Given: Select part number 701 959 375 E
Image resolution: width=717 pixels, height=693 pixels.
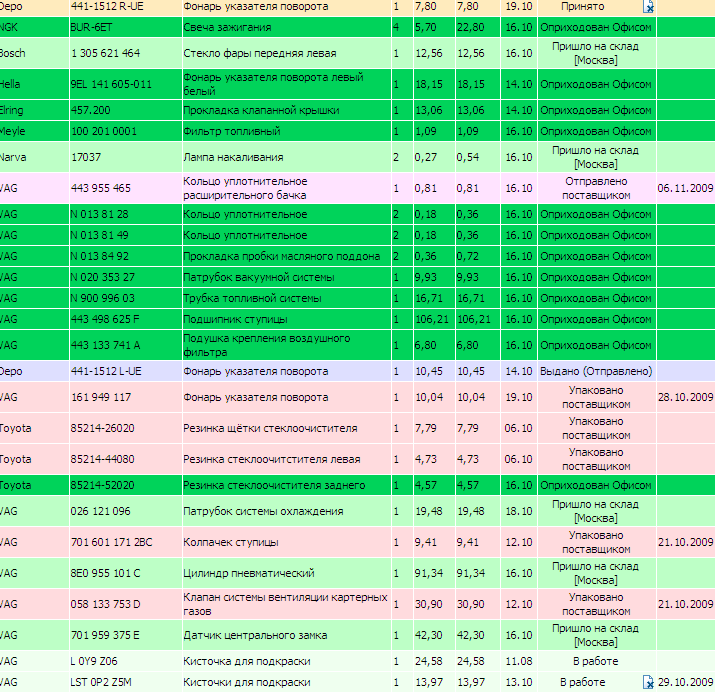Looking at the screenshot, I should click(105, 635).
